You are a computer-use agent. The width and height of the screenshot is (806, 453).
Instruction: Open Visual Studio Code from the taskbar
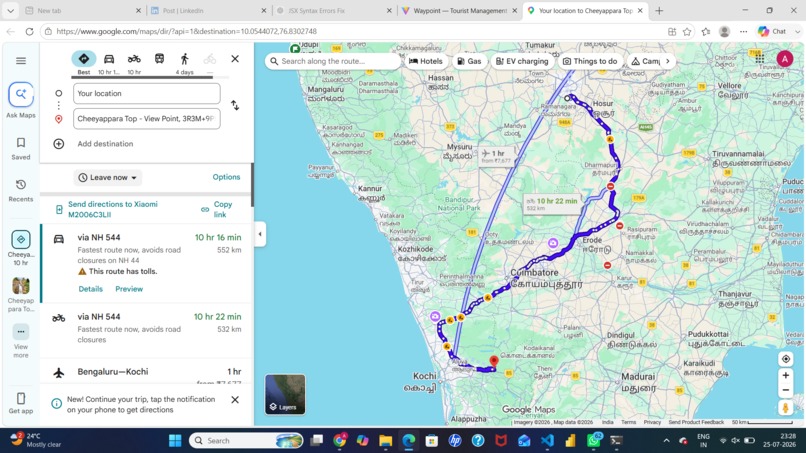pyautogui.click(x=547, y=441)
